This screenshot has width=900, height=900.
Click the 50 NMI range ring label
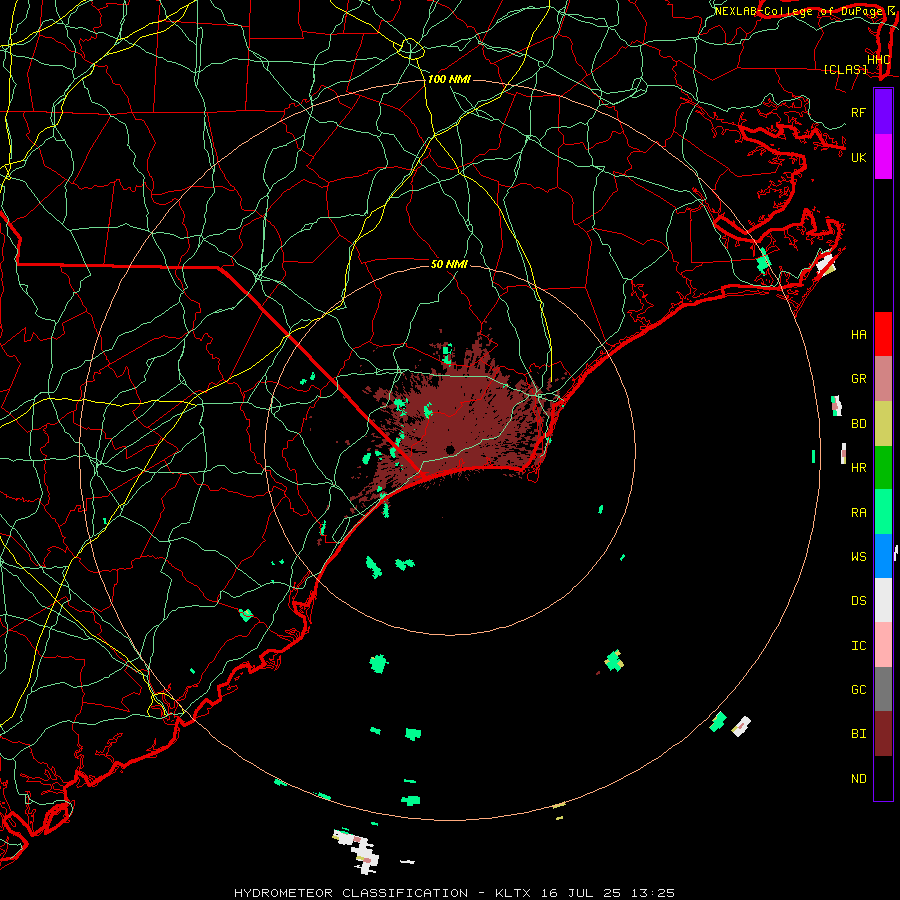[449, 264]
